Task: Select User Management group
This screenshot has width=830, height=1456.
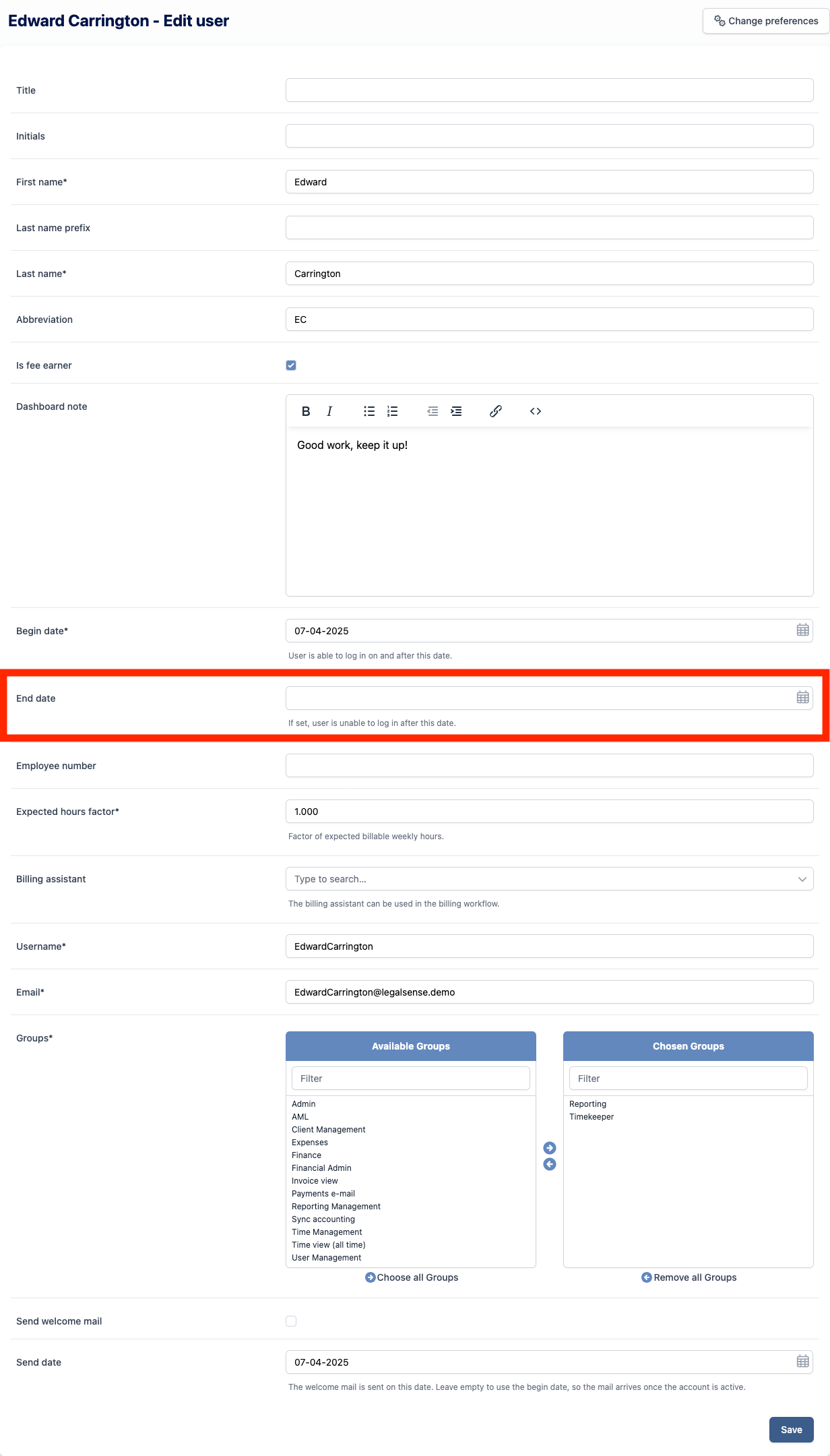Action: coord(327,1258)
